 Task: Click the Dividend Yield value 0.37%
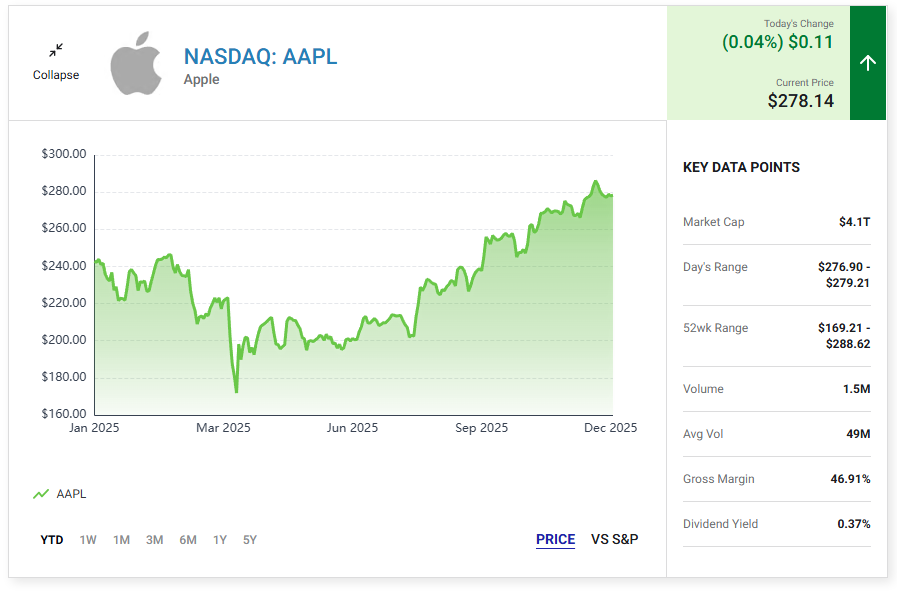point(854,524)
